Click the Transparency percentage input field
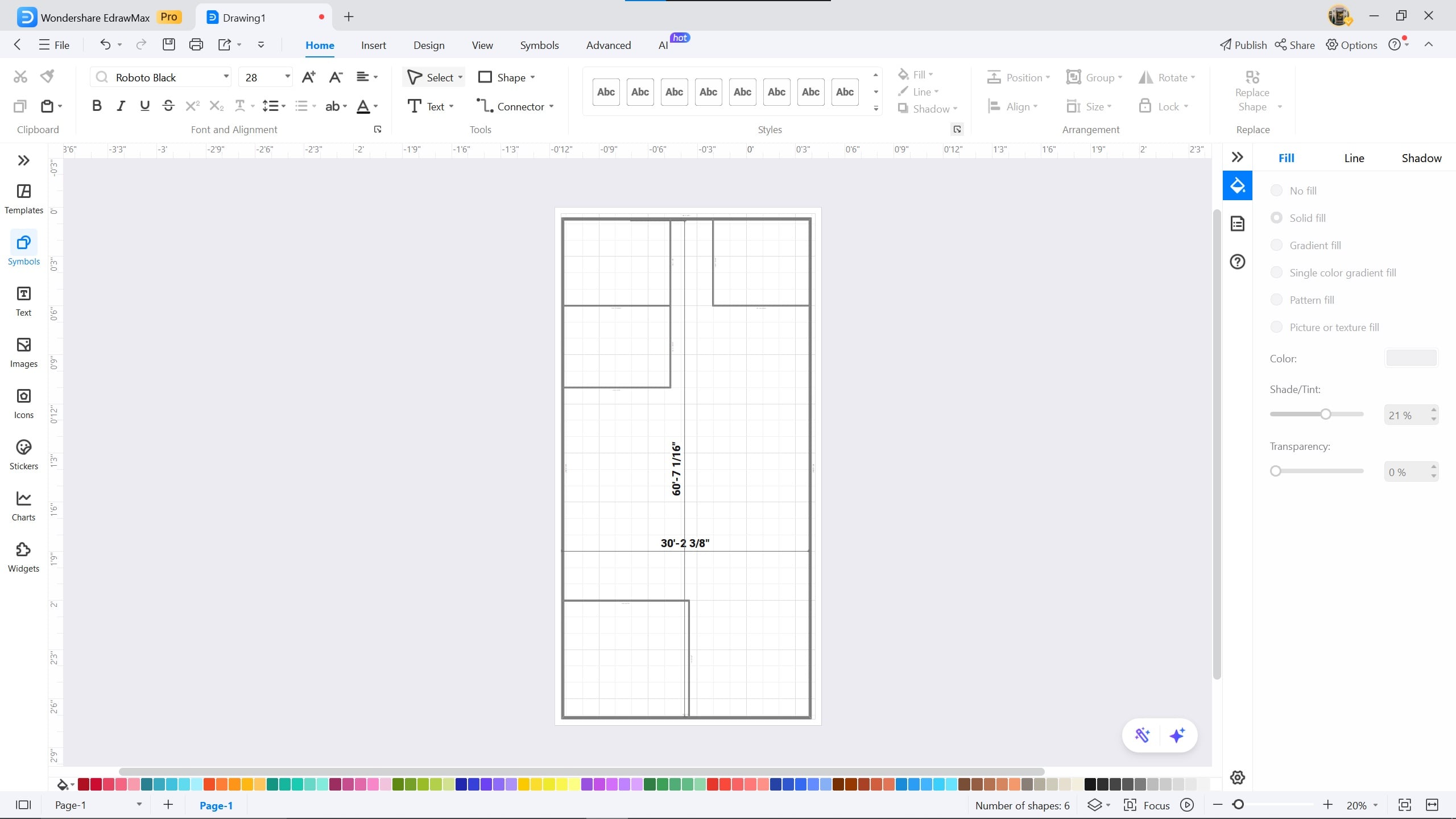This screenshot has height=819, width=1456. click(1405, 471)
